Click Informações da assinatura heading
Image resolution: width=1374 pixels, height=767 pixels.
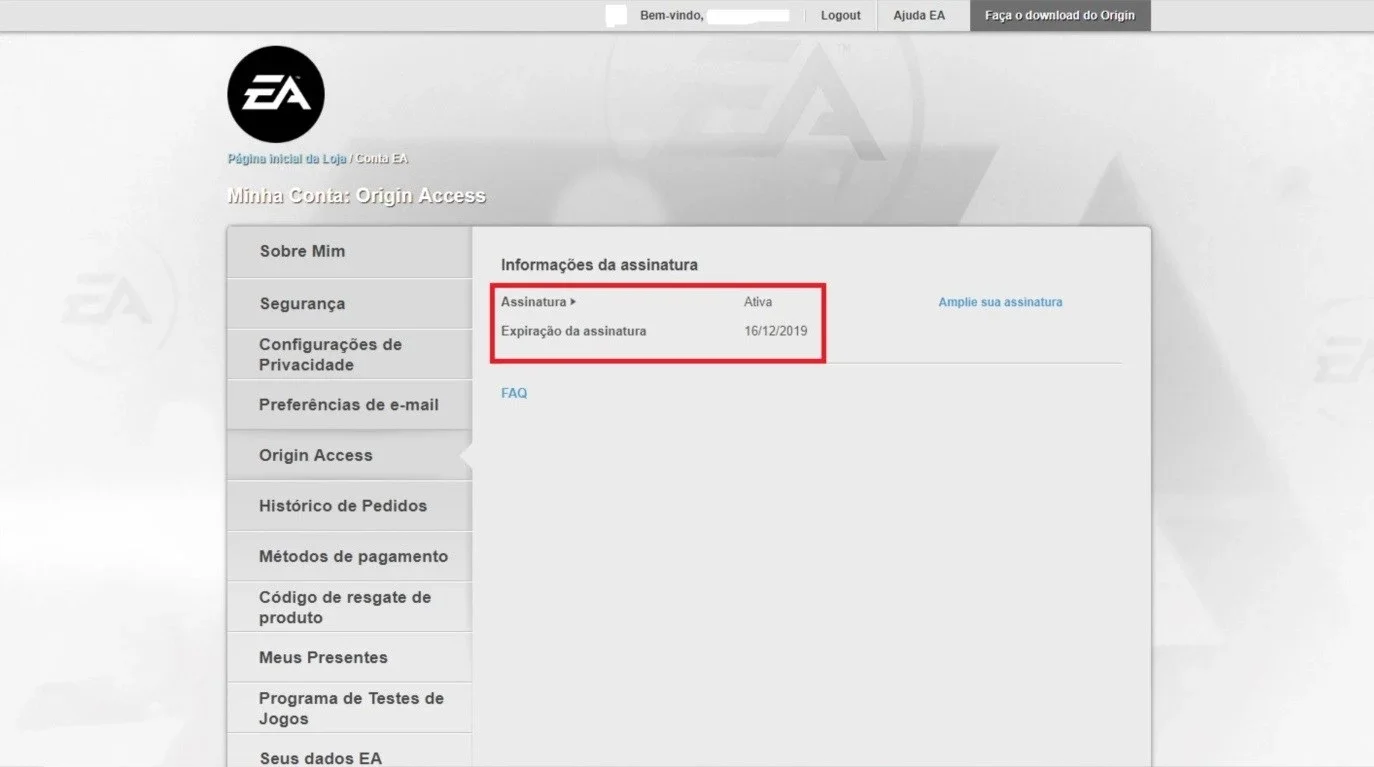[x=599, y=265]
